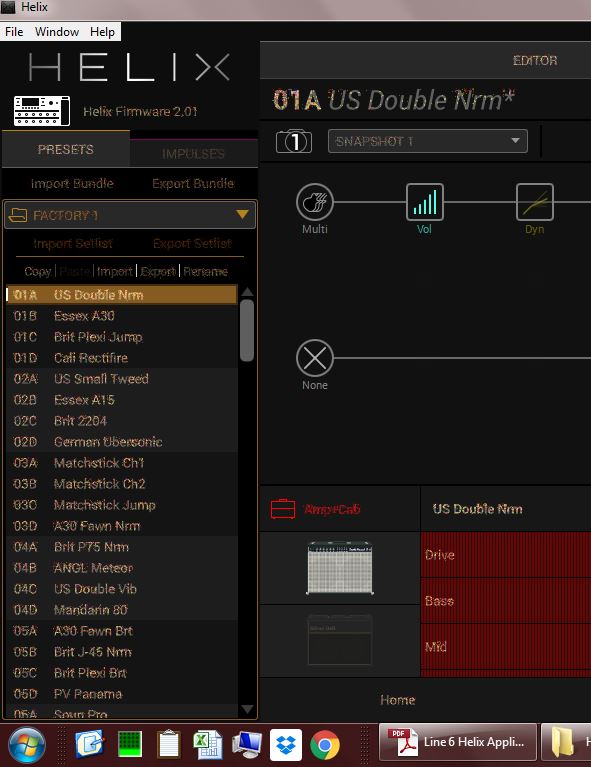Click the Helix device icon
Image resolution: width=591 pixels, height=767 pixels.
pyautogui.click(x=42, y=111)
